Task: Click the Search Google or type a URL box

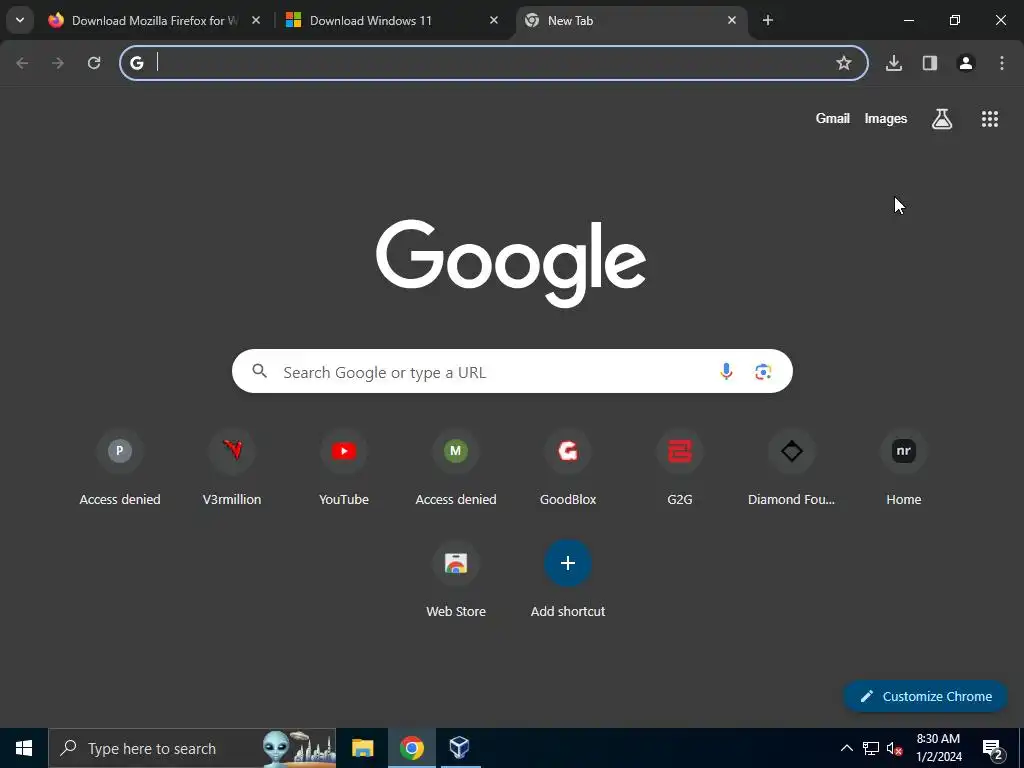Action: click(x=512, y=371)
